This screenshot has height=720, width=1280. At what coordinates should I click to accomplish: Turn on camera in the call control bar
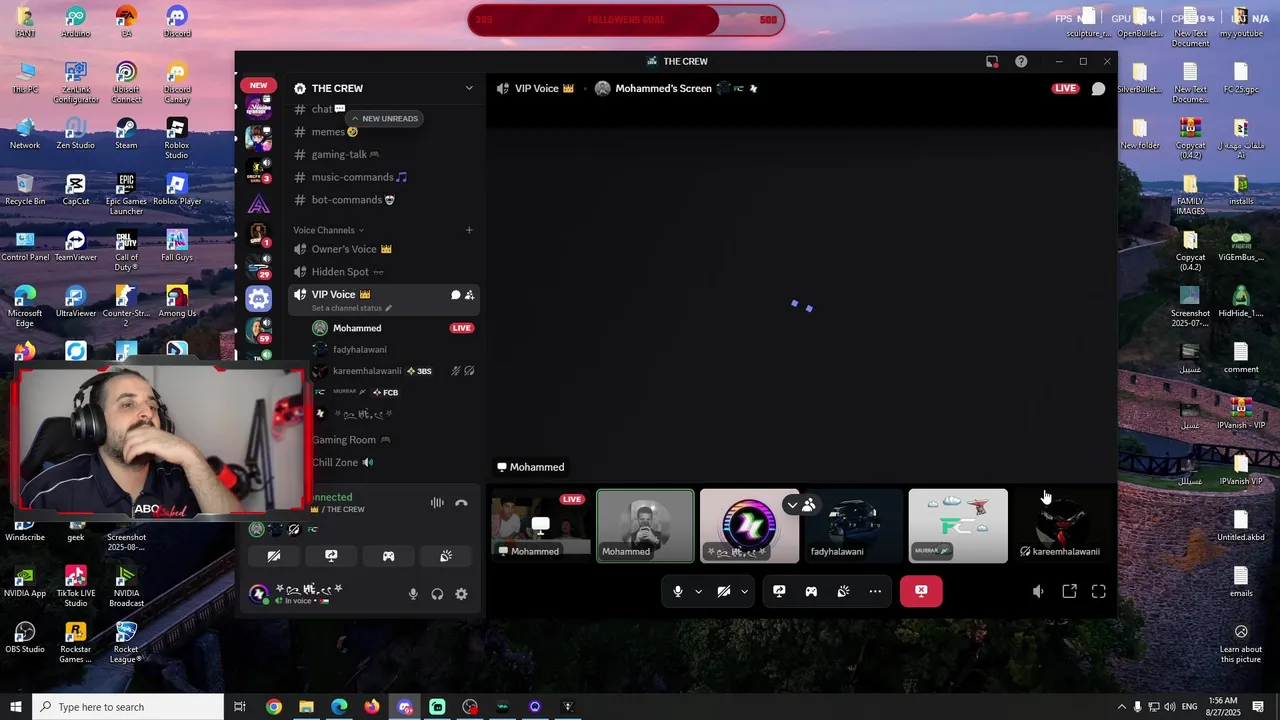point(724,591)
